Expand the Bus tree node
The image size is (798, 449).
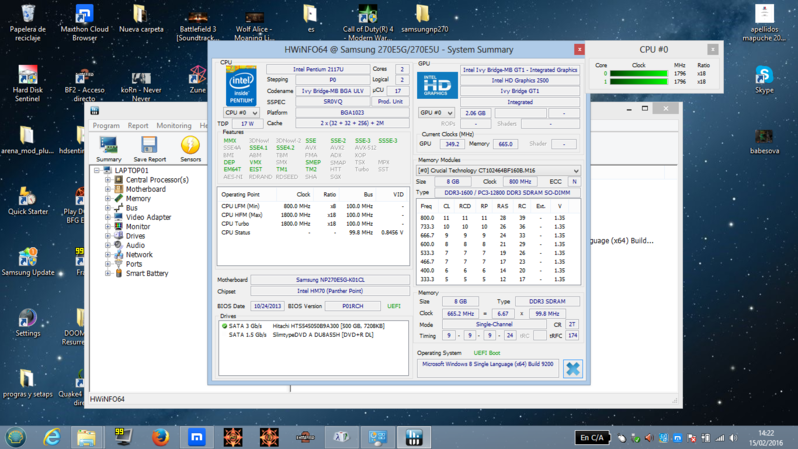[x=108, y=208]
